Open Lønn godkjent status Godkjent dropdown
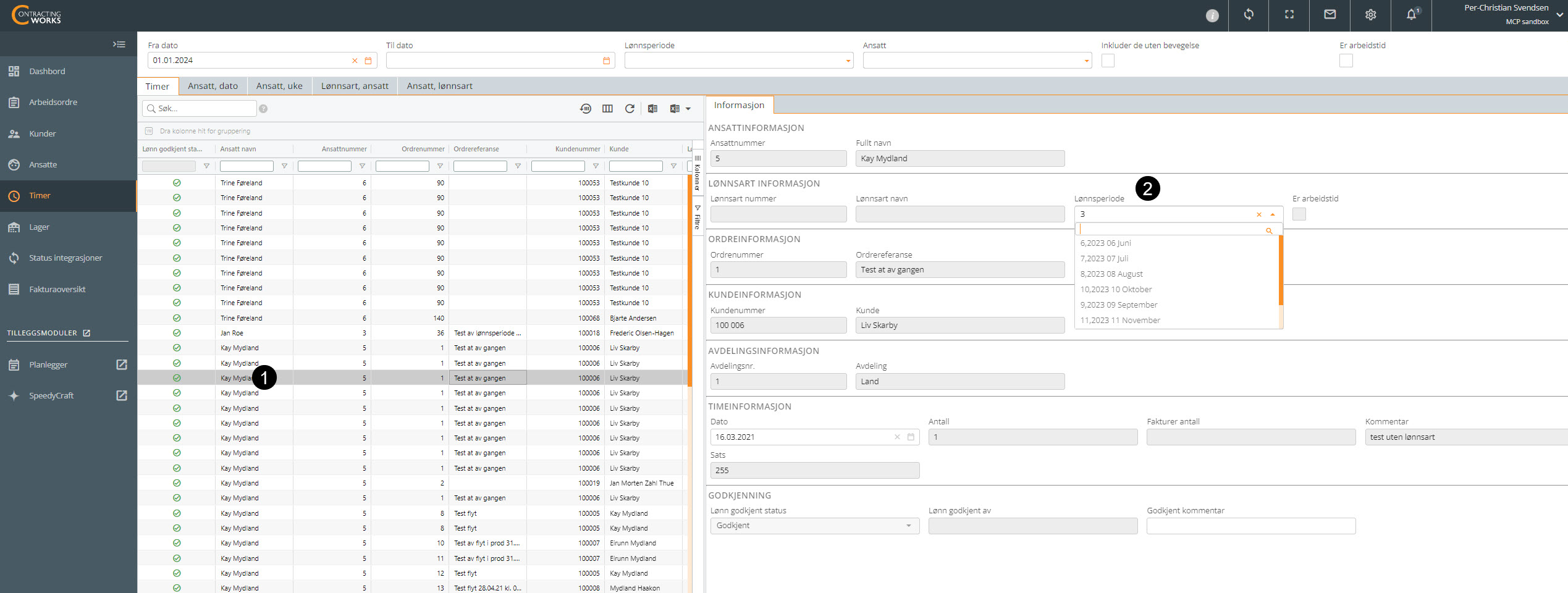Screen dimensions: 1568x593 tap(814, 526)
